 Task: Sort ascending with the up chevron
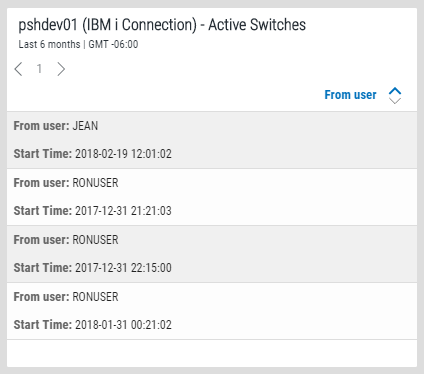pyautogui.click(x=395, y=91)
